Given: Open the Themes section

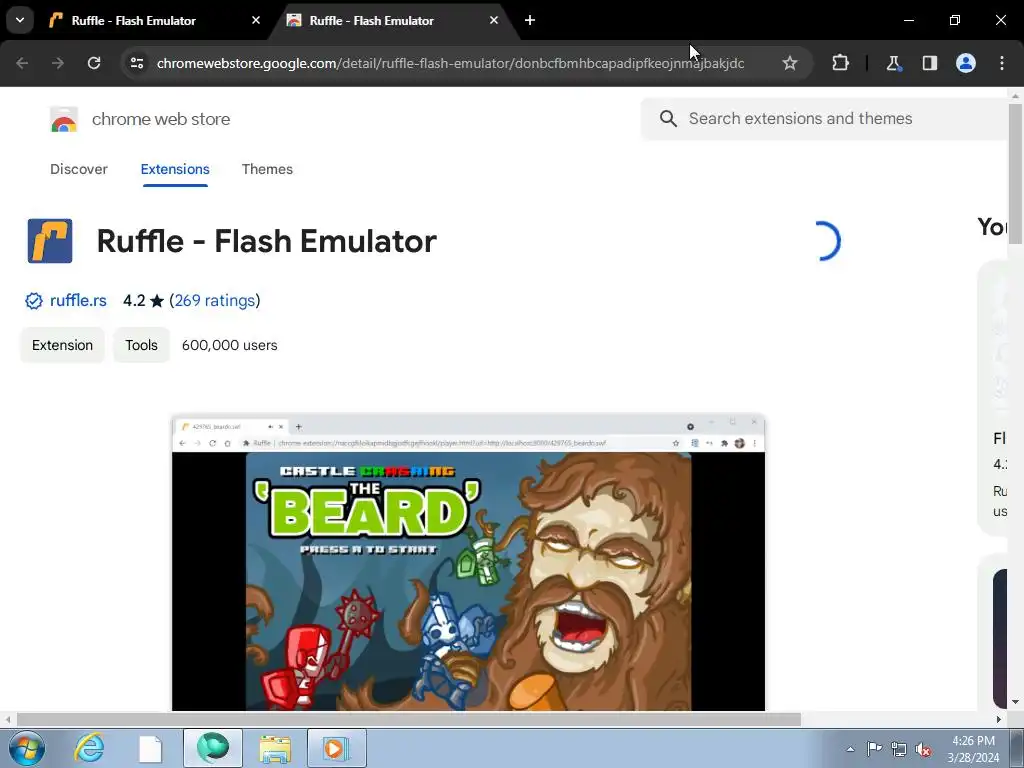Looking at the screenshot, I should (267, 169).
